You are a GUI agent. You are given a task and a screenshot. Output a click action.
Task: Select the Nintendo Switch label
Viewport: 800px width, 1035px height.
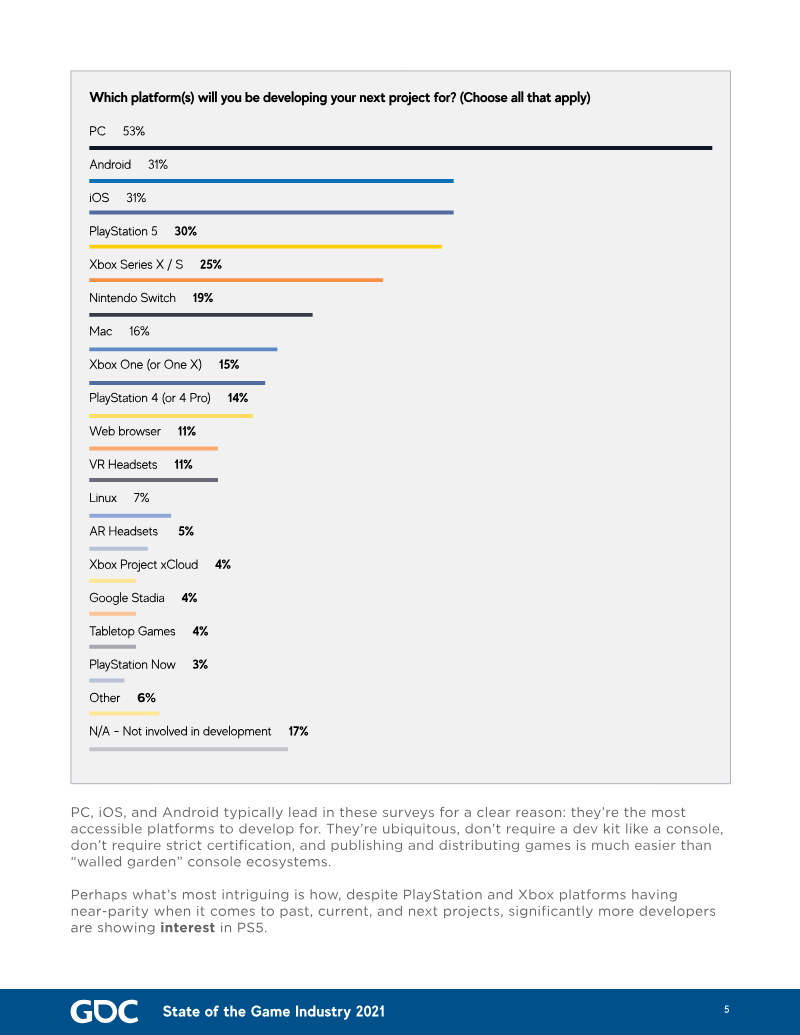click(x=133, y=298)
